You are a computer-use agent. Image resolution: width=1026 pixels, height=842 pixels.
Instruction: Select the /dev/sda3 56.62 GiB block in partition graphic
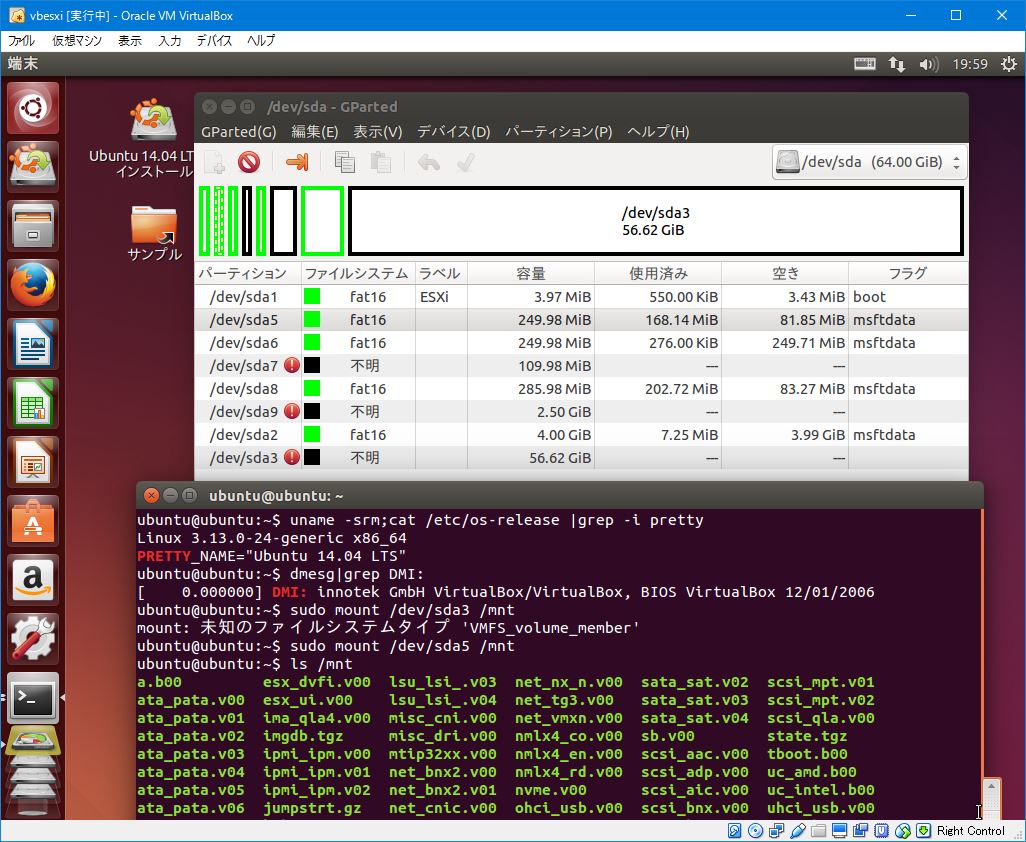(x=656, y=221)
